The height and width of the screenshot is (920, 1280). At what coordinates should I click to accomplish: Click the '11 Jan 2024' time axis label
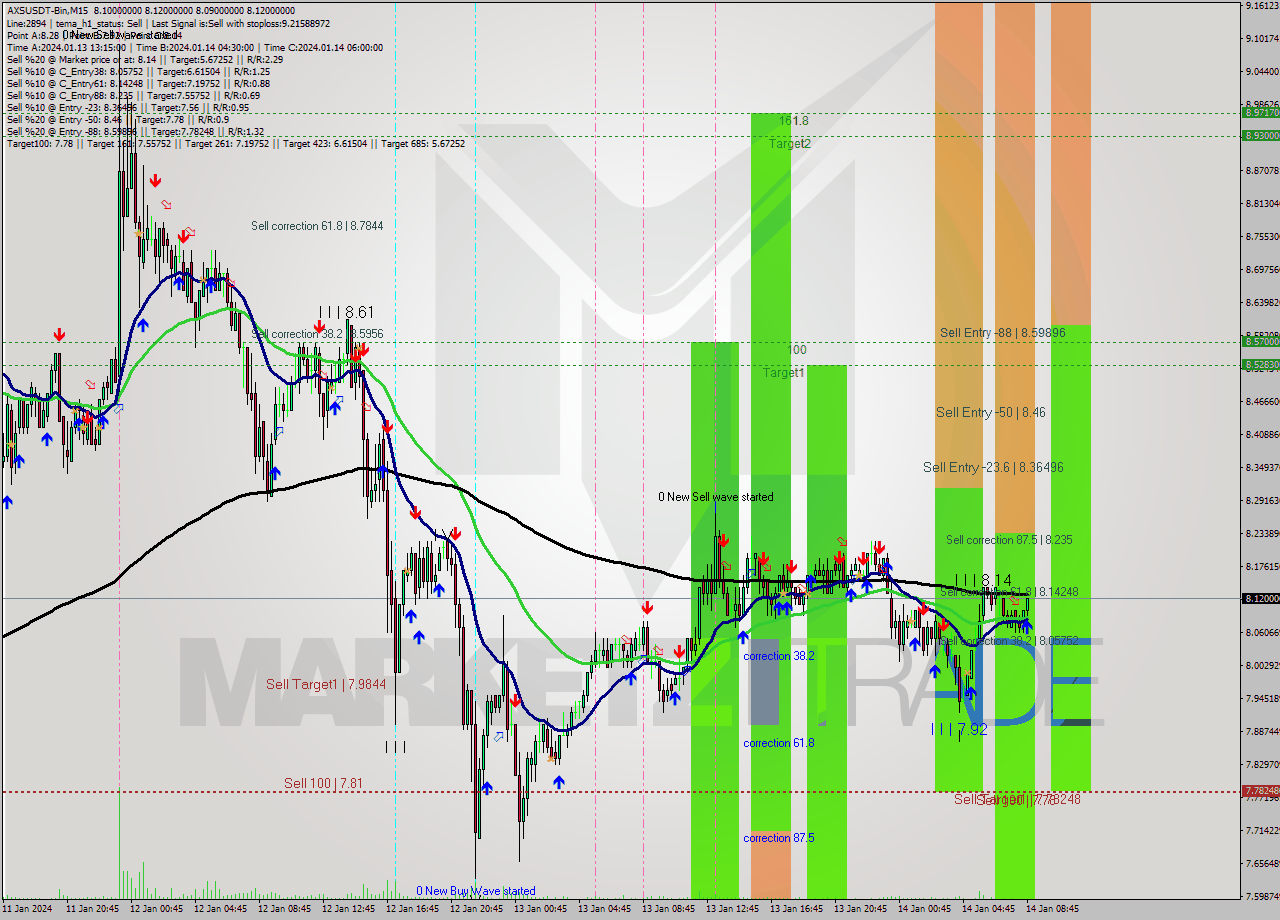(x=28, y=909)
